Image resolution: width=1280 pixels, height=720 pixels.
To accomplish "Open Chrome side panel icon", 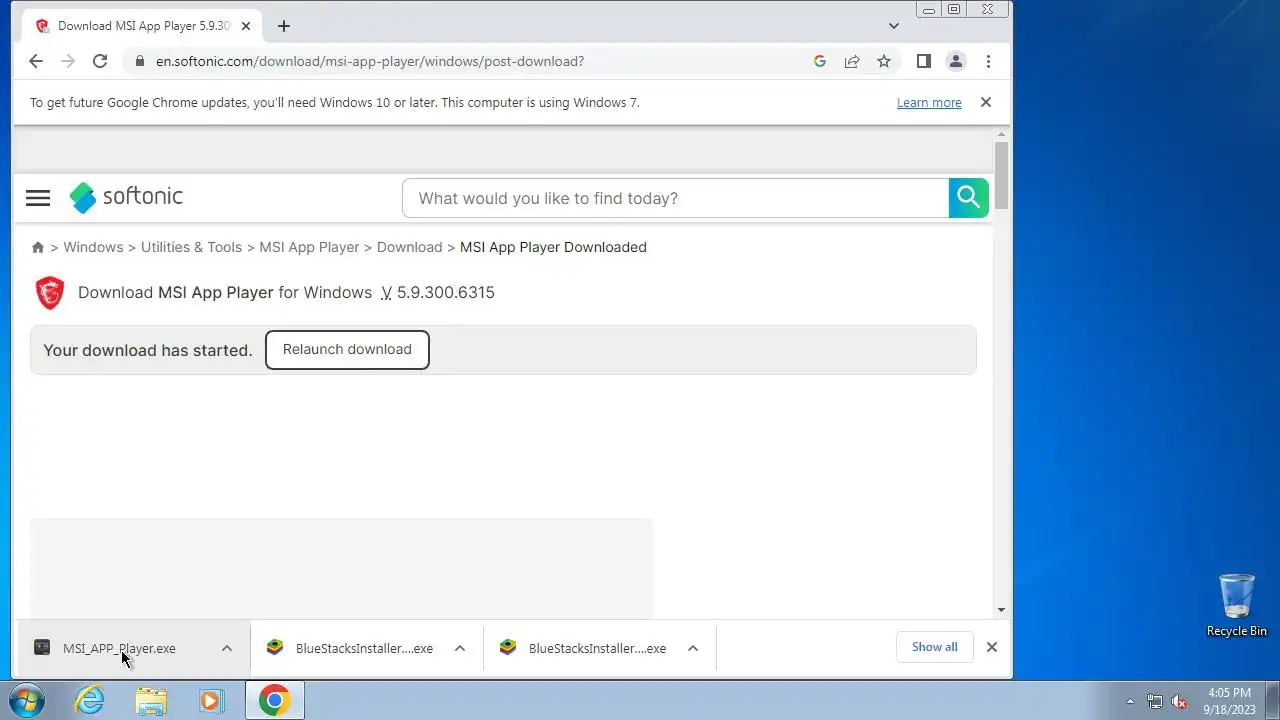I will coord(924,61).
